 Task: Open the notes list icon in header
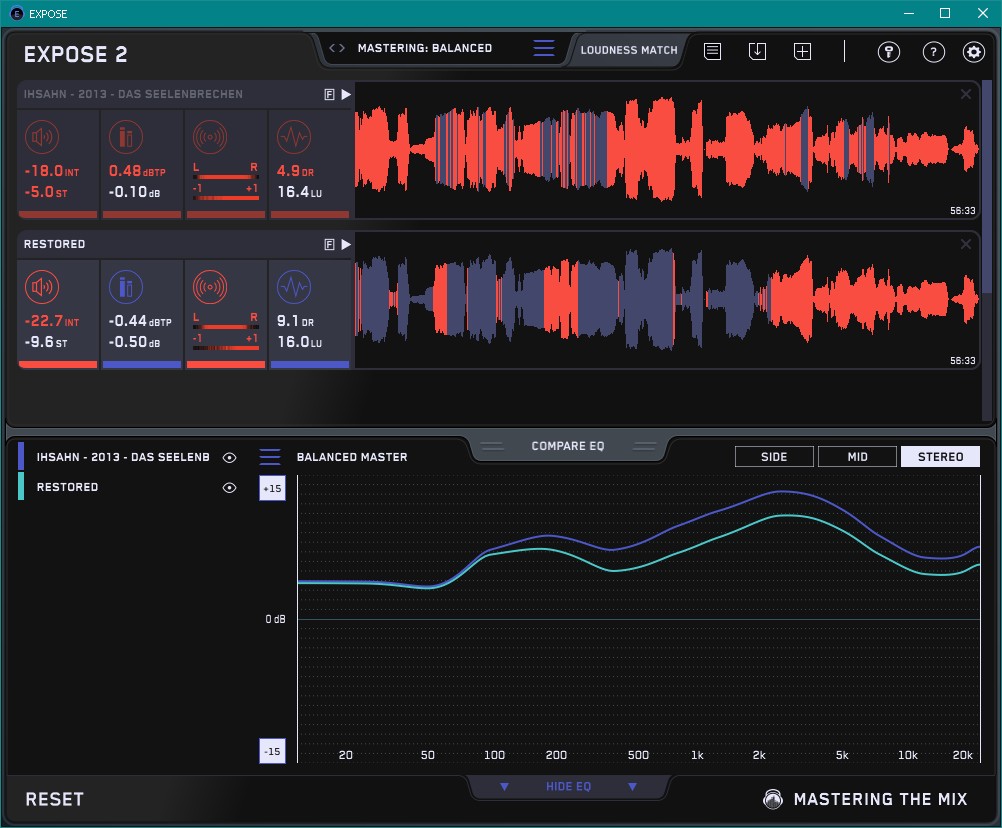[712, 52]
